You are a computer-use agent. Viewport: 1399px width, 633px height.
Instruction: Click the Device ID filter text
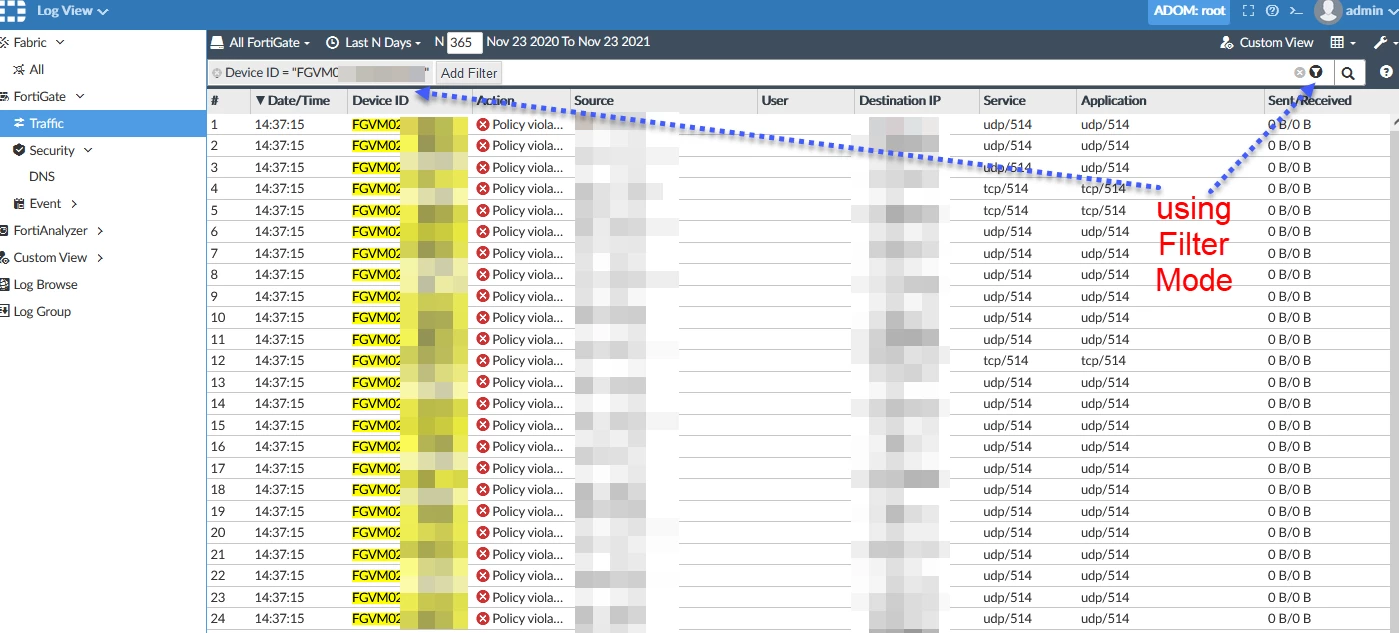click(x=327, y=73)
